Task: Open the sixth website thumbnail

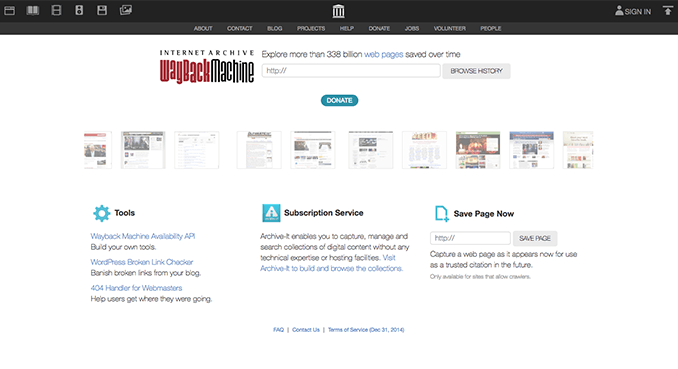Action: 371,150
